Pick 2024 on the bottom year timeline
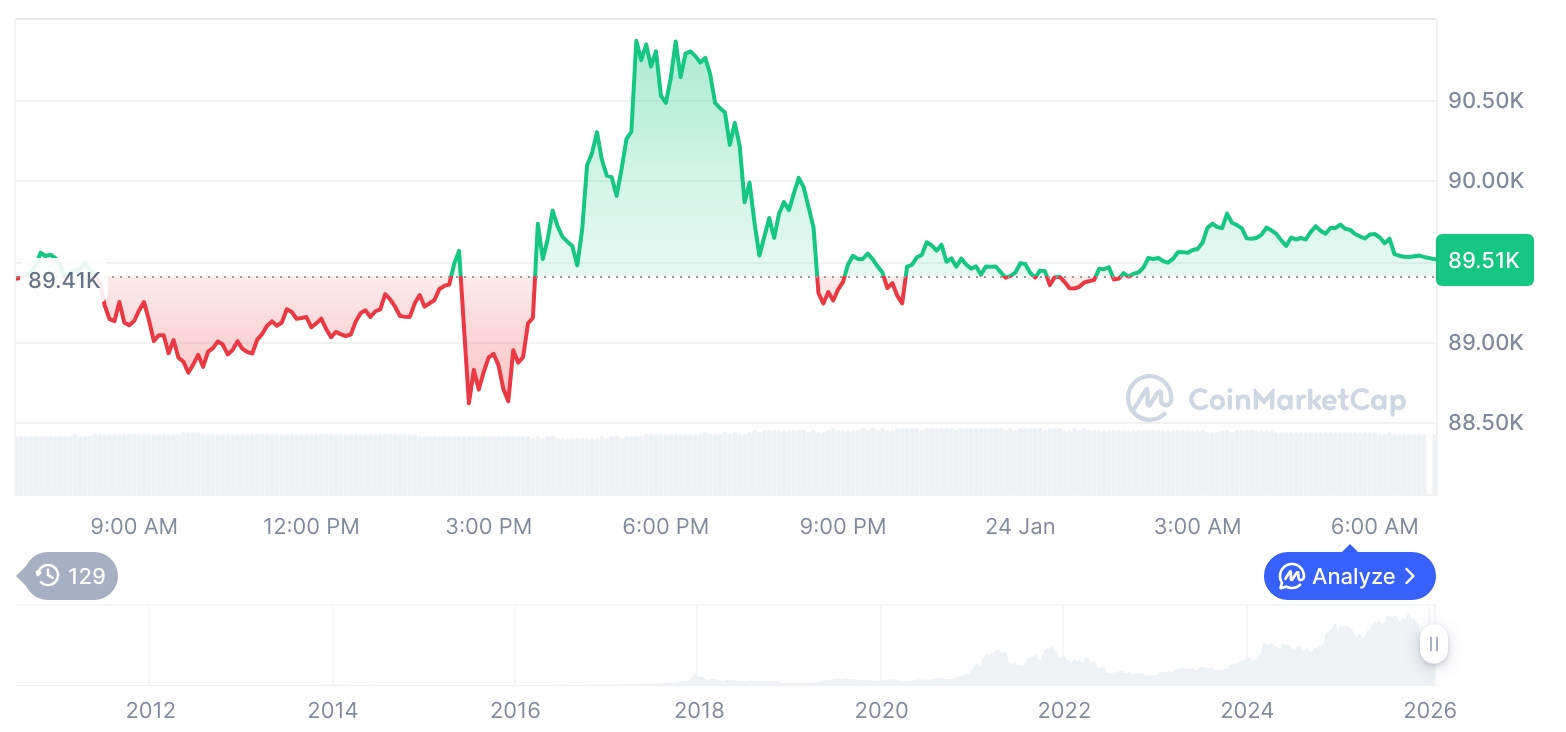The height and width of the screenshot is (732, 1566). point(1247,711)
